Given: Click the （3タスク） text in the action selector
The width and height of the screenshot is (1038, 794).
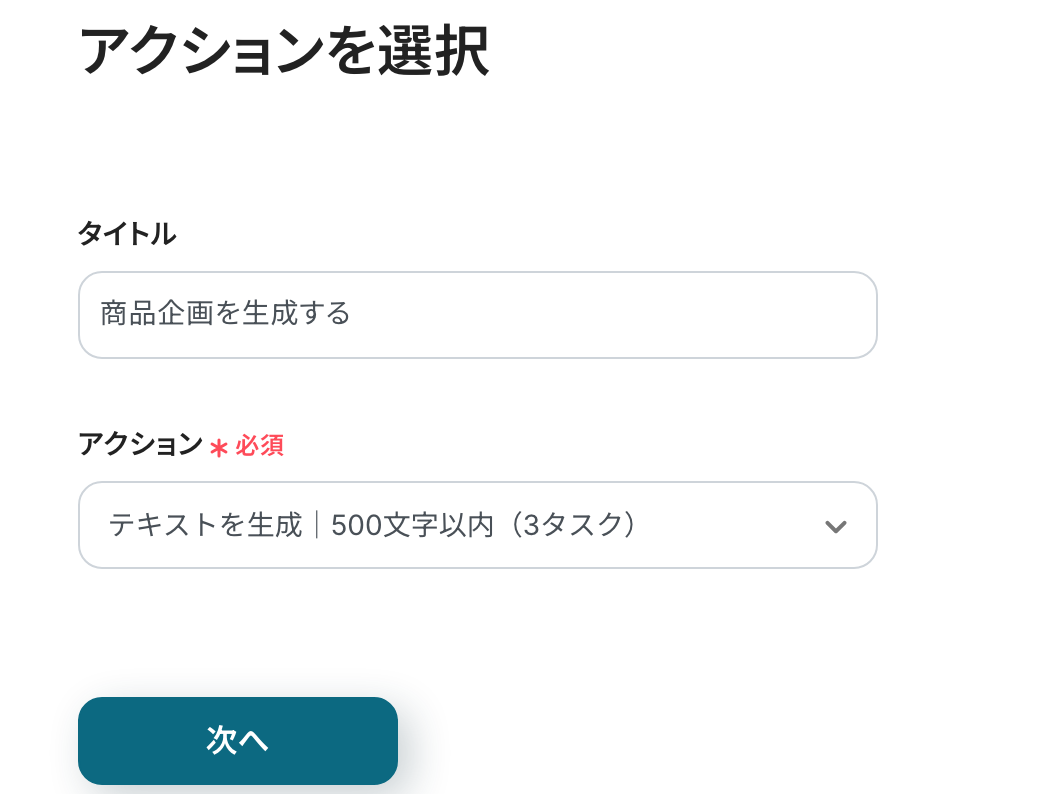Looking at the screenshot, I should click(x=570, y=525).
